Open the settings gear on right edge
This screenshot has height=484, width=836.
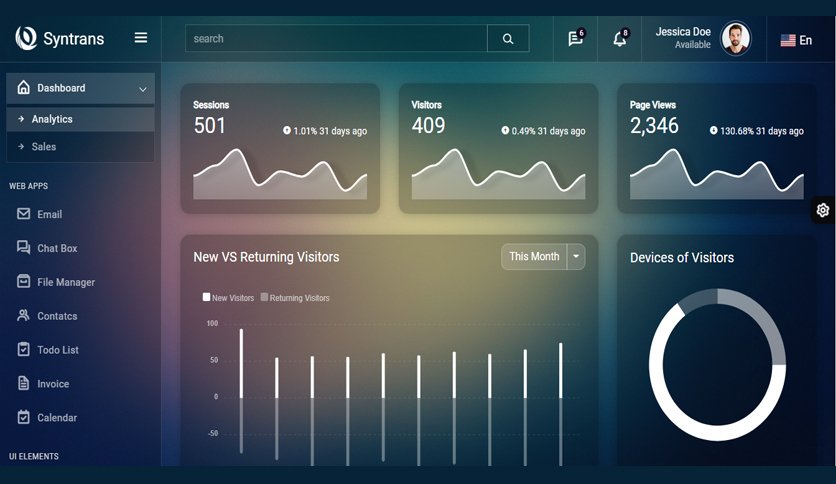pyautogui.click(x=823, y=210)
